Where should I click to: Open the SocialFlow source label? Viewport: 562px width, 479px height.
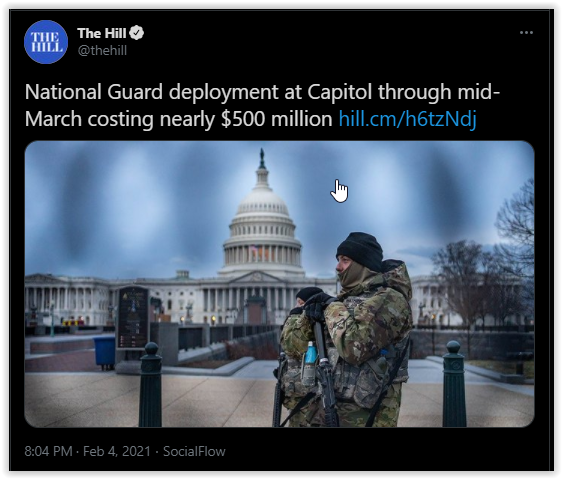pyautogui.click(x=194, y=451)
